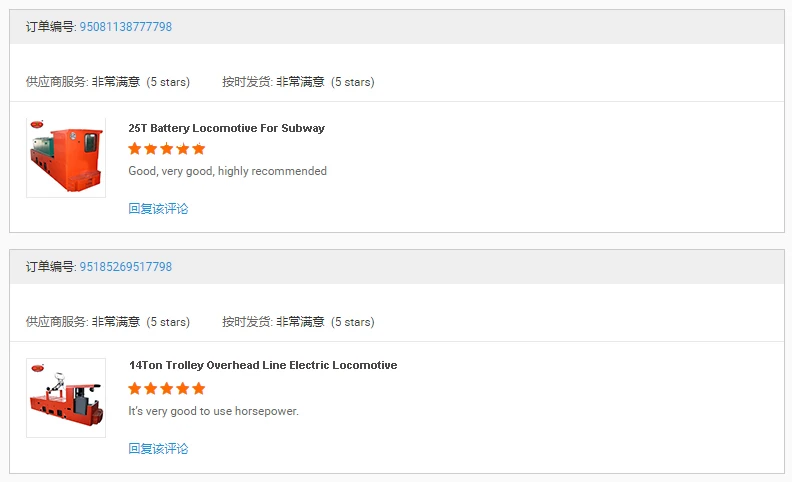Open the 25T Battery Locomotive For Subway title
This screenshot has height=482, width=792.
[x=226, y=128]
